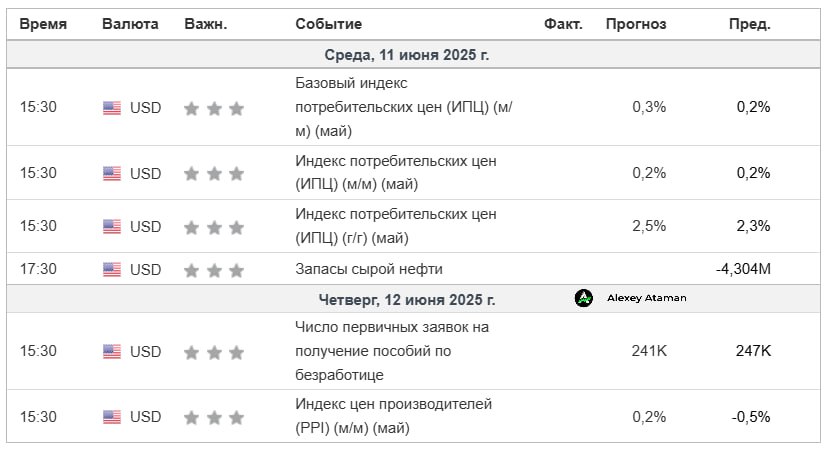This screenshot has width=827, height=449.
Task: Click the US flag in ИПЦ (г/г) row
Action: click(112, 227)
